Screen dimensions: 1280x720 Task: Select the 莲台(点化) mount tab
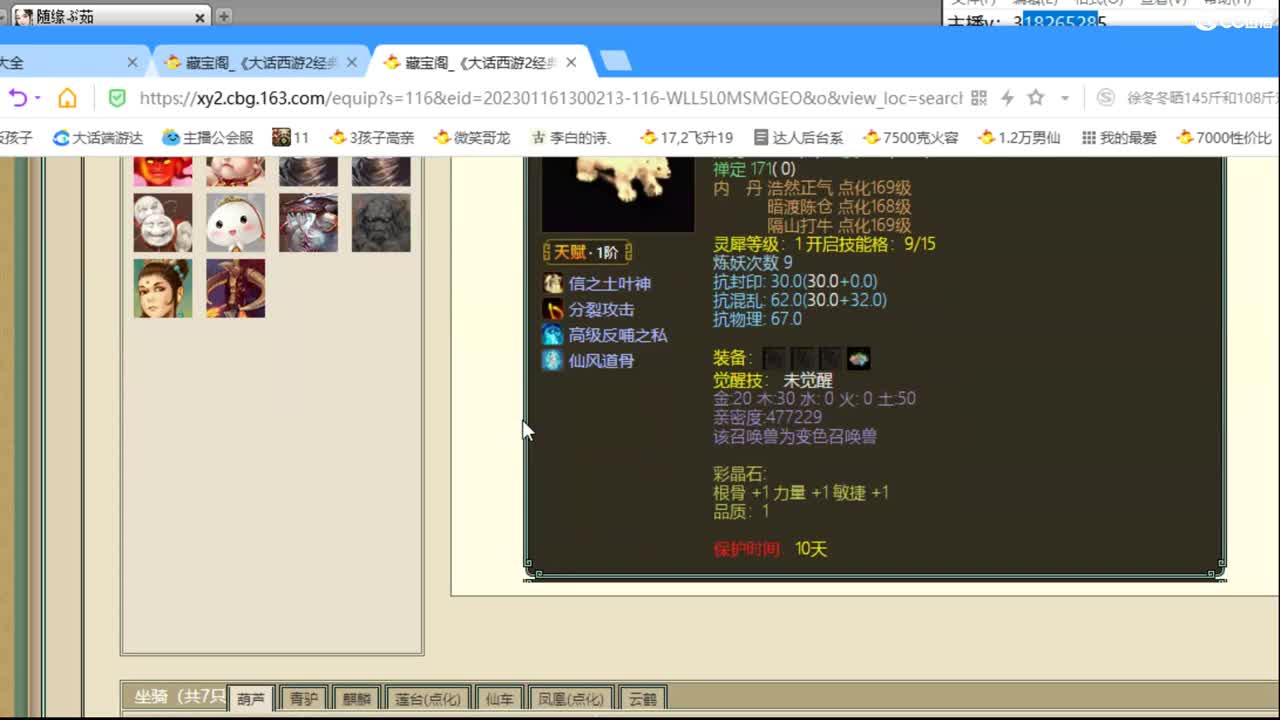click(427, 699)
